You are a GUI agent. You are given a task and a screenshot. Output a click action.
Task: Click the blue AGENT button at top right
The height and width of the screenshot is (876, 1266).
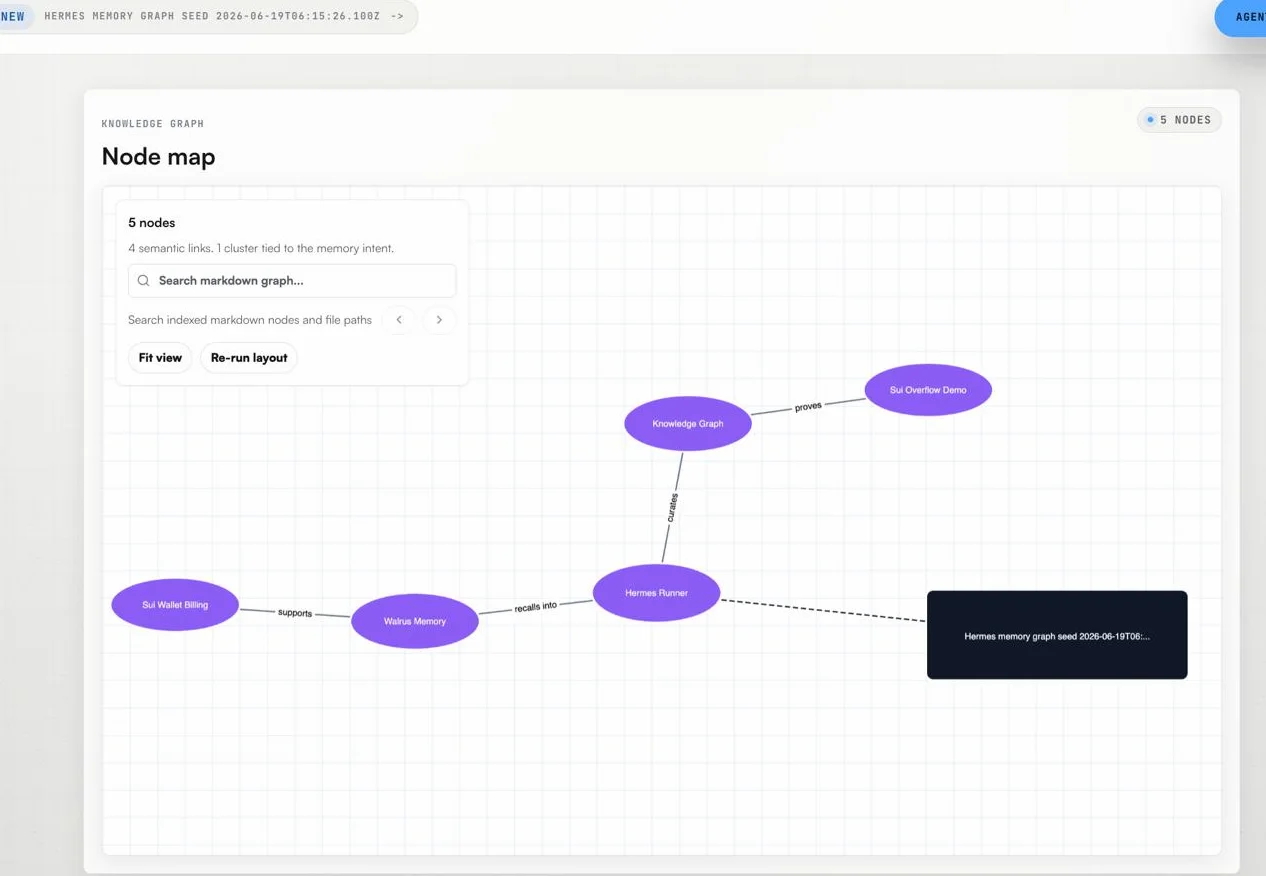click(1241, 17)
